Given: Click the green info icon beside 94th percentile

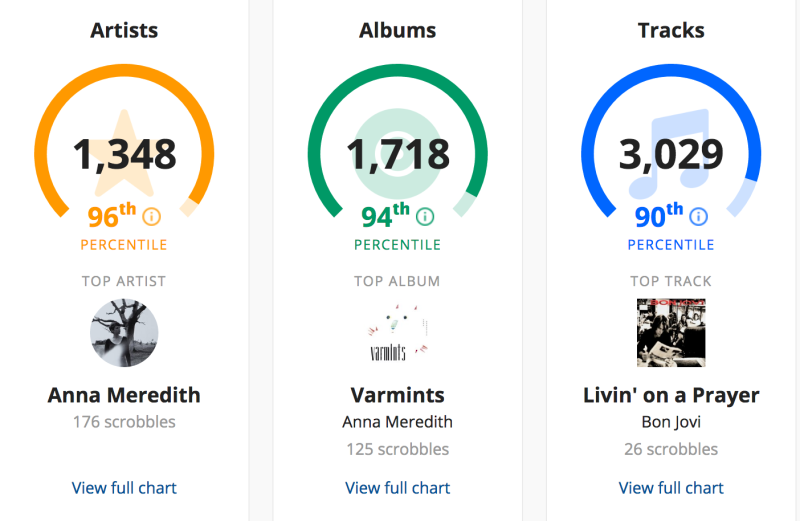Looking at the screenshot, I should click(x=425, y=217).
